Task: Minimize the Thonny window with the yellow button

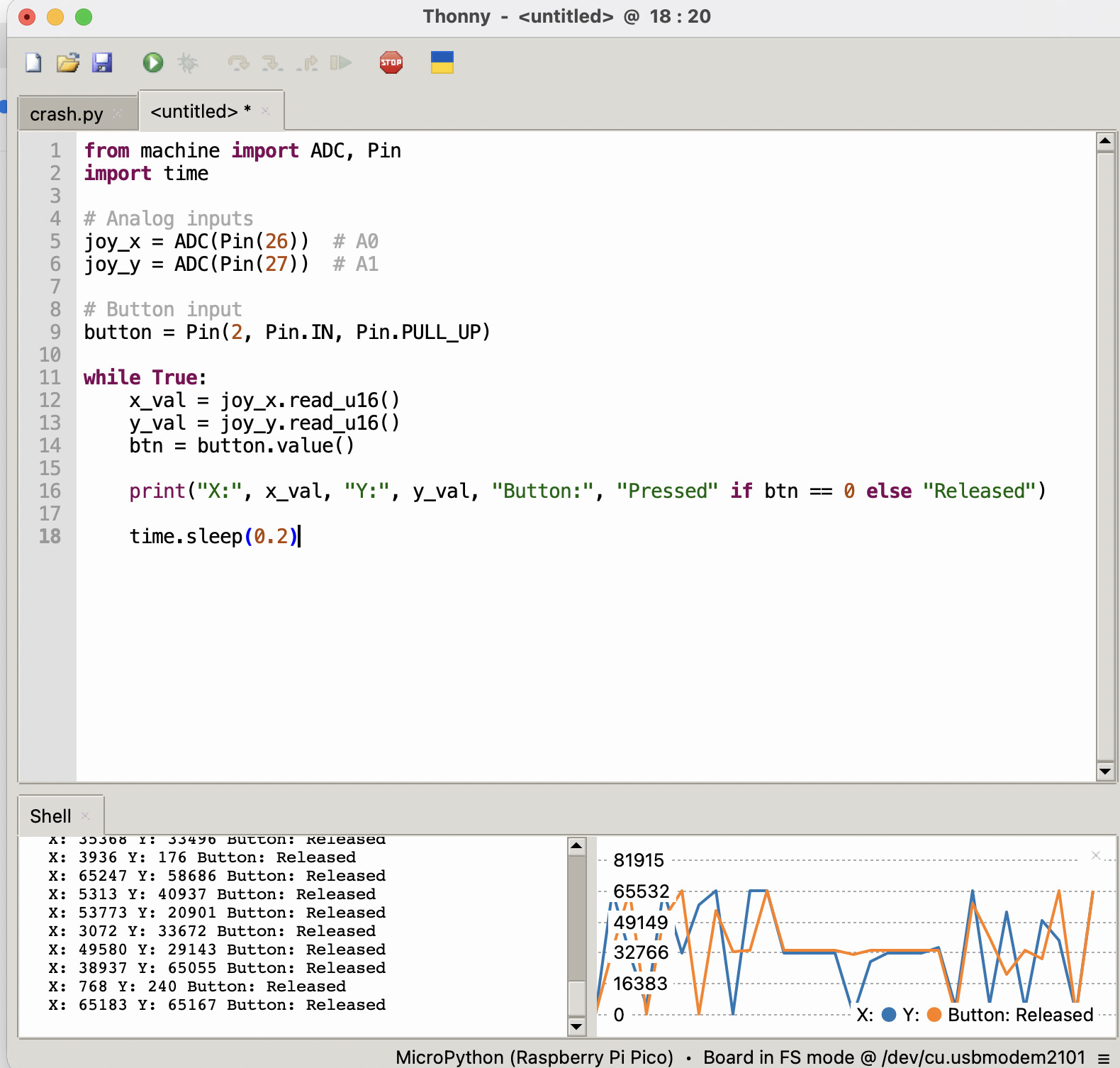Action: 55,17
